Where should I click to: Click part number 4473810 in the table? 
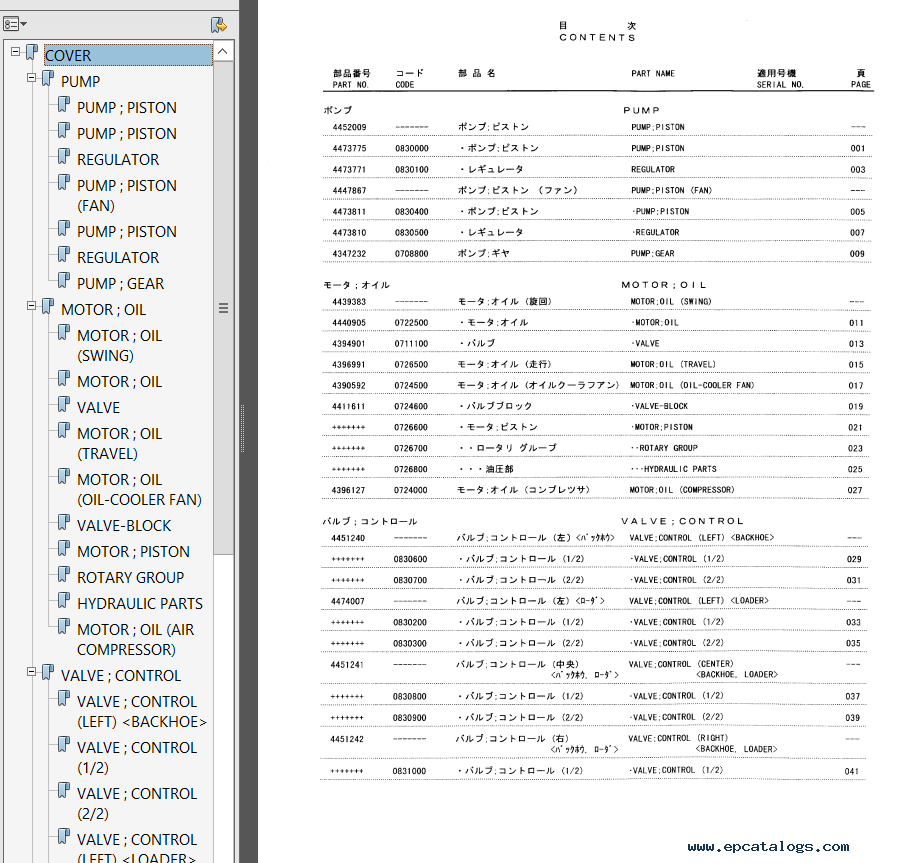pyautogui.click(x=349, y=233)
